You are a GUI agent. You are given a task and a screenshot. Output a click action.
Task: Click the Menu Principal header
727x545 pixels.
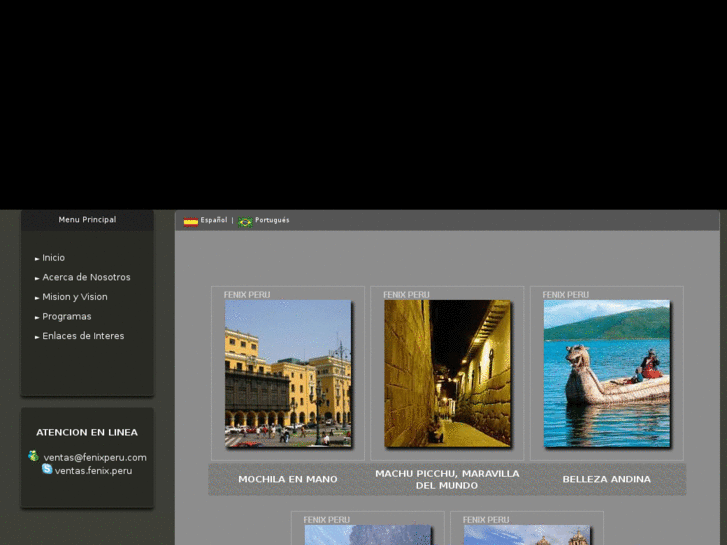87,220
